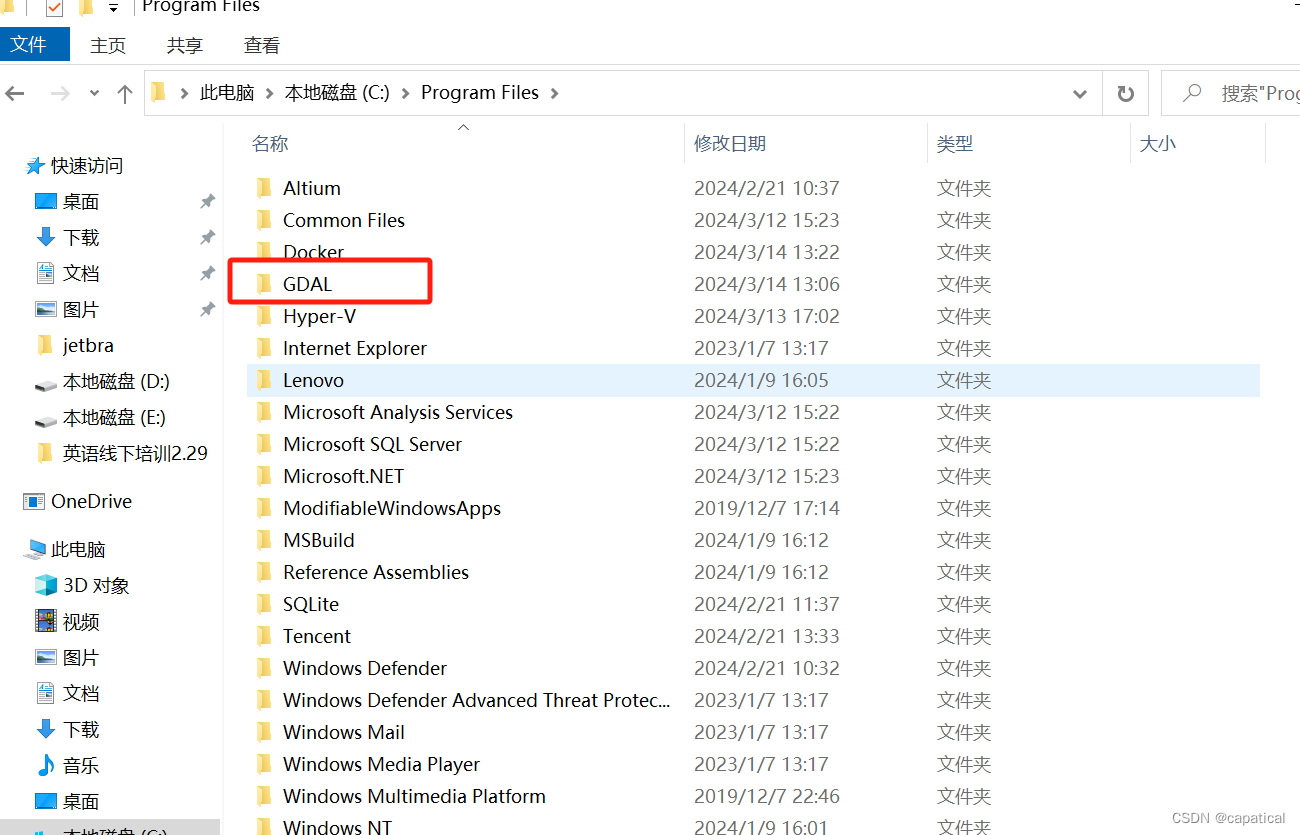Select the SQLite folder
Image resolution: width=1300 pixels, height=835 pixels.
(311, 604)
